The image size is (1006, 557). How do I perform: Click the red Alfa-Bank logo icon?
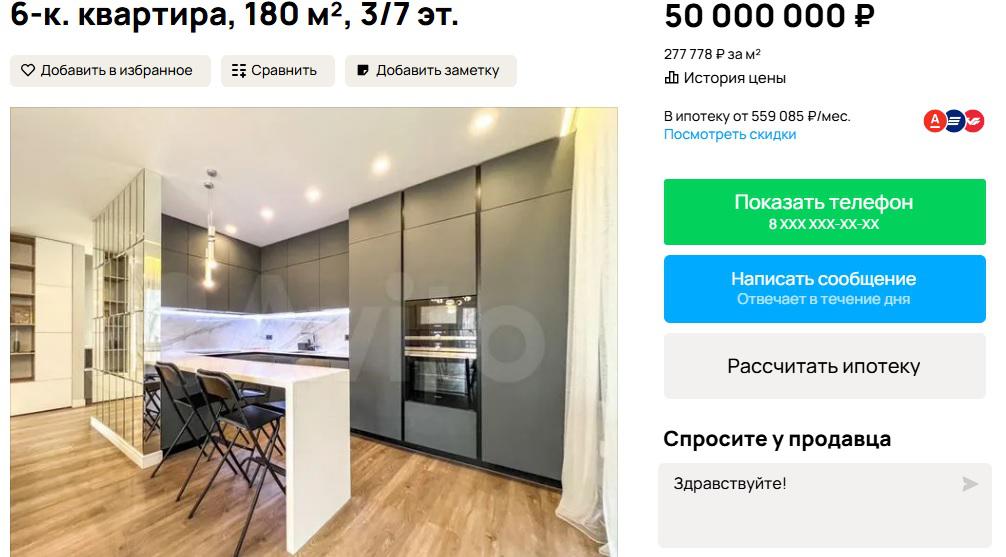pos(934,120)
